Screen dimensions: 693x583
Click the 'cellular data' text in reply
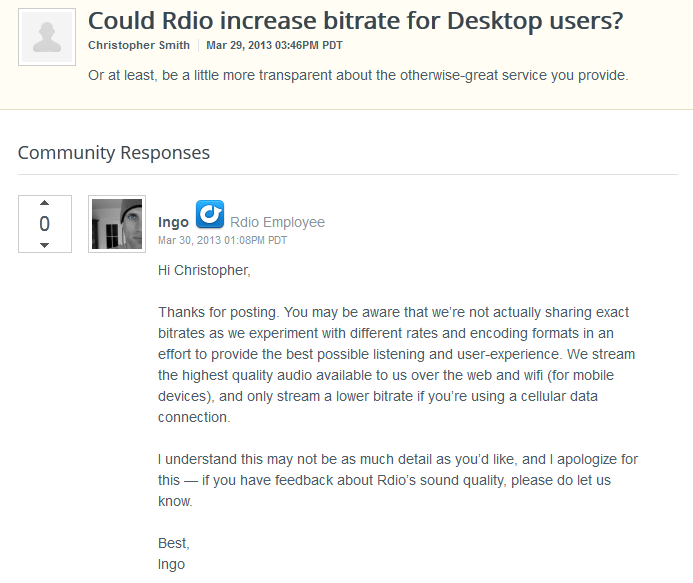[566, 396]
